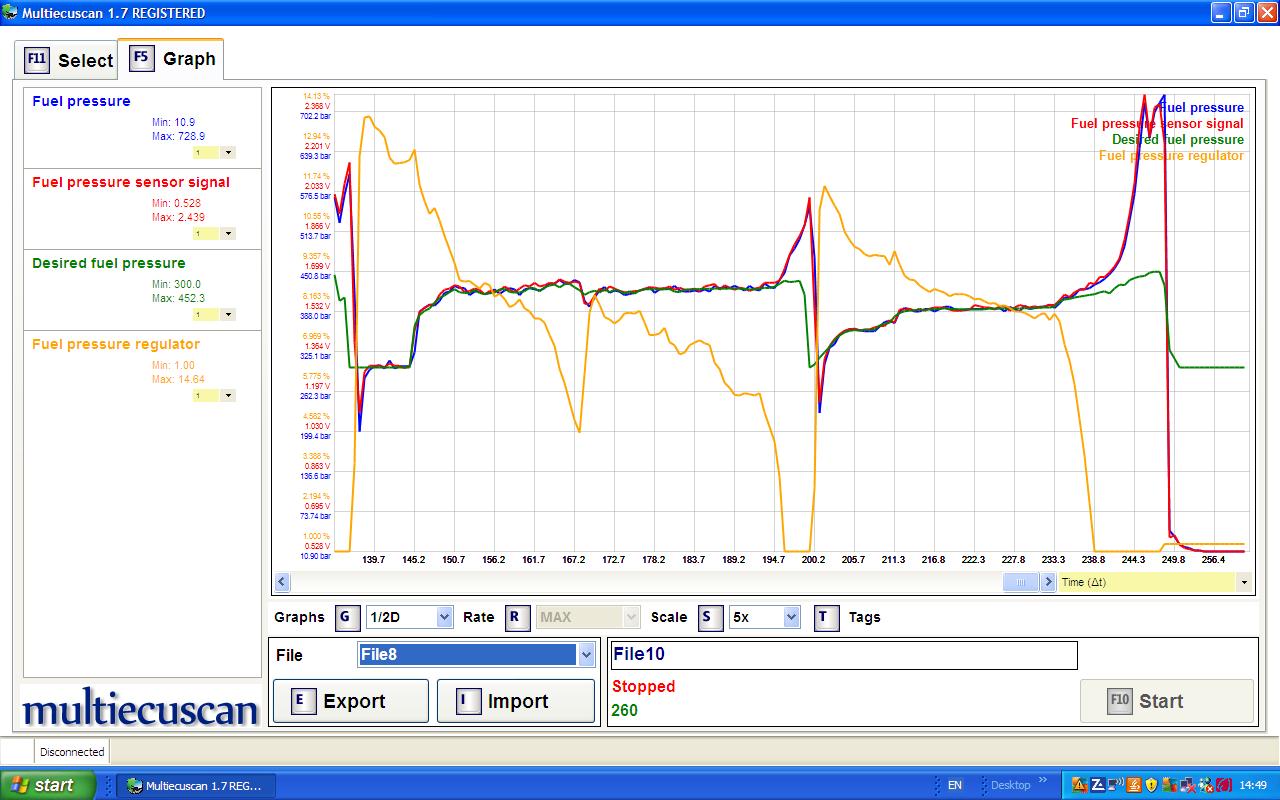Viewport: 1280px width, 800px height.
Task: Click the EN language indicator on the taskbar
Action: click(955, 786)
